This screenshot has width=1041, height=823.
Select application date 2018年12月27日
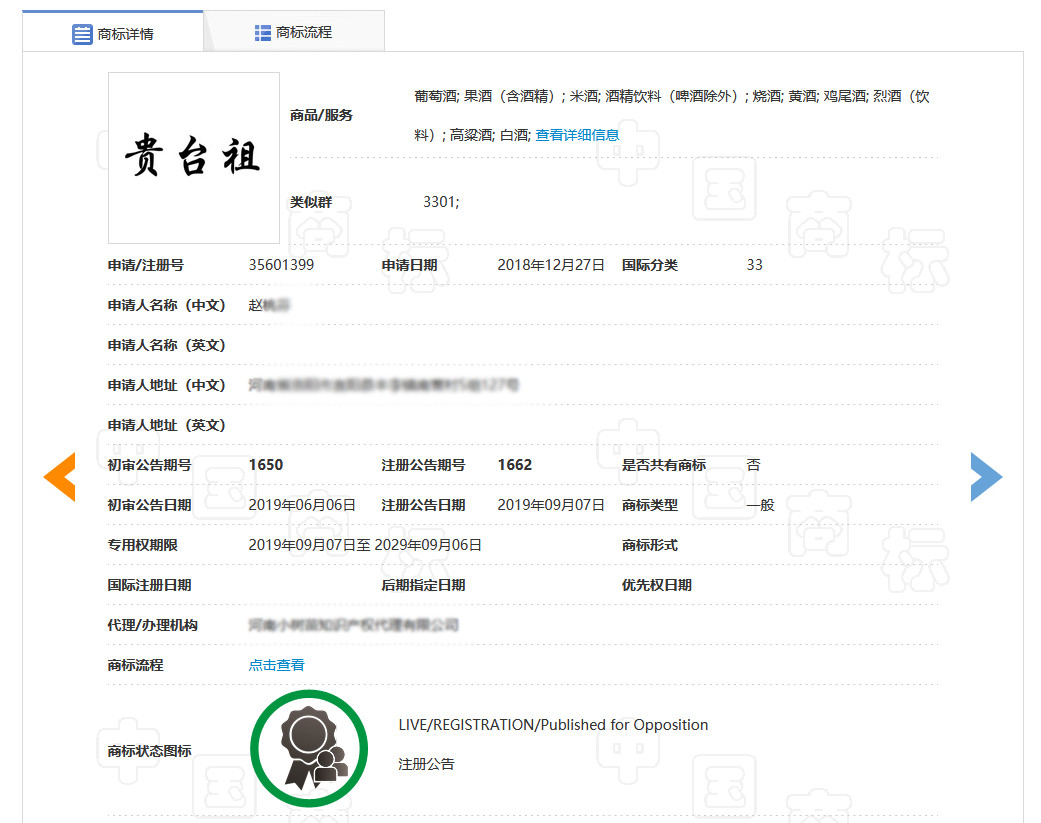click(x=551, y=265)
